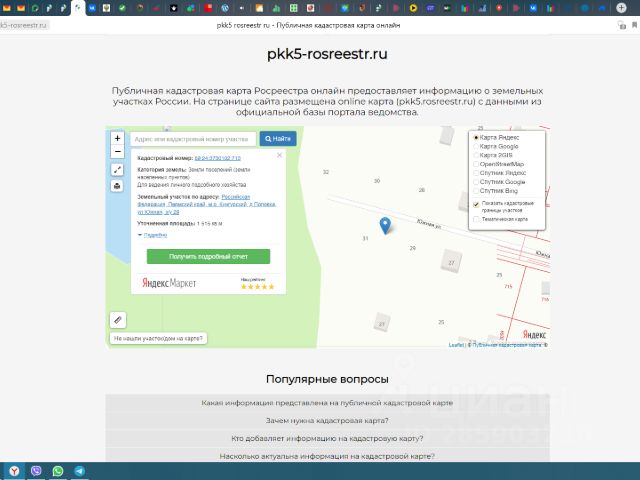
Task: Click the blue location marker on map
Action: pos(386,226)
